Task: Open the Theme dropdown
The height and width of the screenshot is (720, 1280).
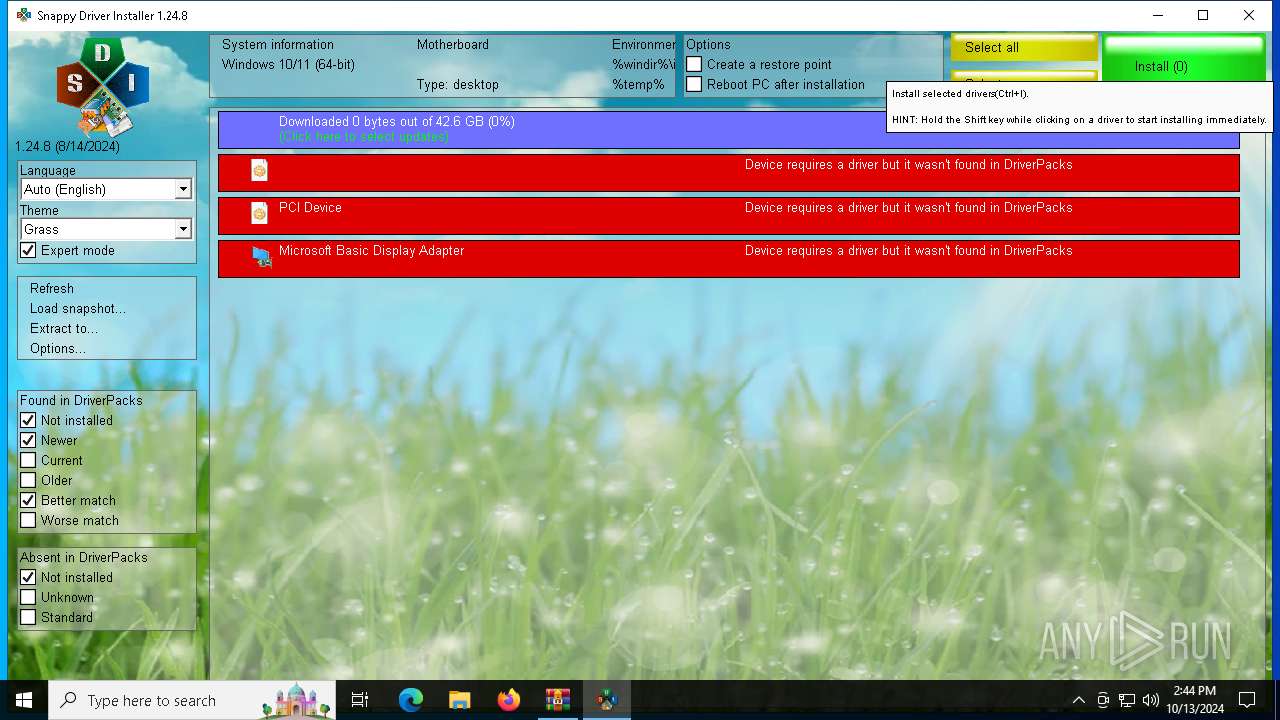Action: point(106,229)
